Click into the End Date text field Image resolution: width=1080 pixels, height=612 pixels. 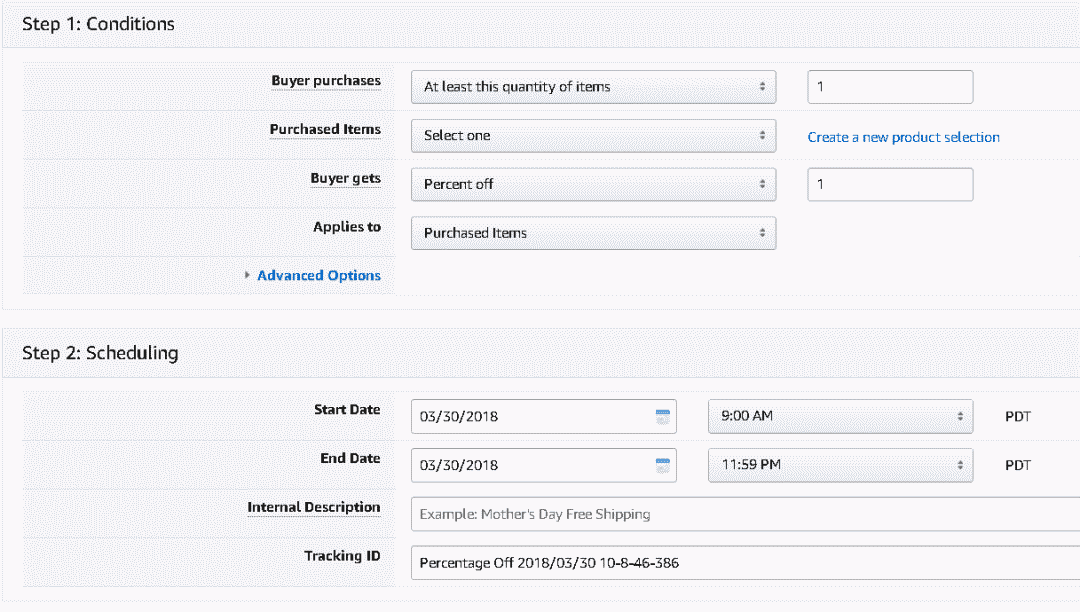(x=530, y=465)
